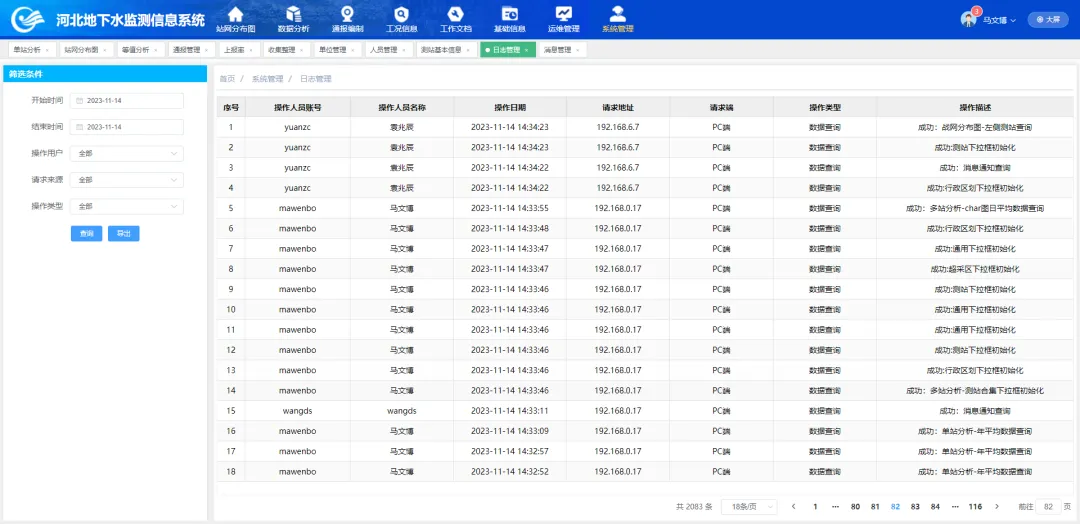This screenshot has width=1080, height=524.
Task: Switch to 大屏 display mode
Action: [x=1047, y=19]
